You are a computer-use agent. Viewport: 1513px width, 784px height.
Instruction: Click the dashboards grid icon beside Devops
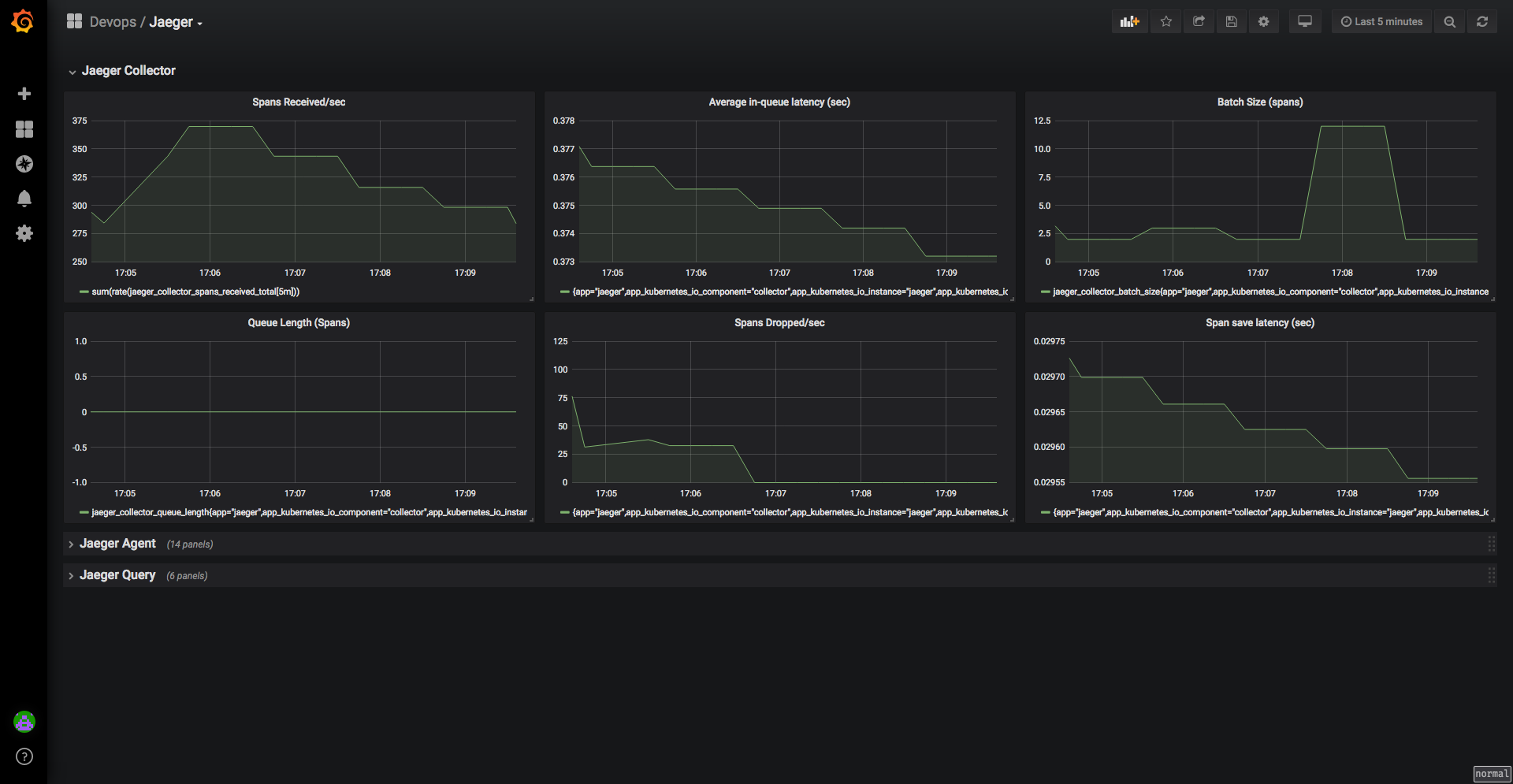coord(74,21)
